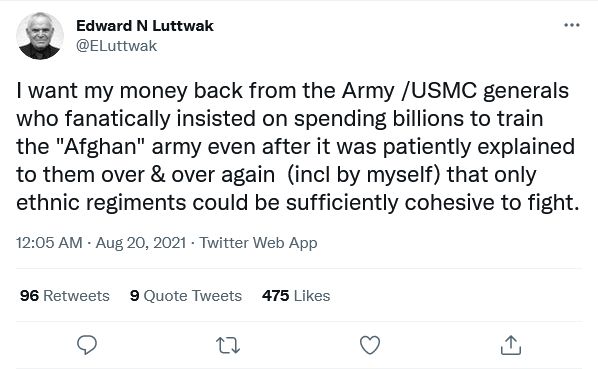The width and height of the screenshot is (598, 369).
Task: Click the reply speech bubble icon
Action: [87, 345]
